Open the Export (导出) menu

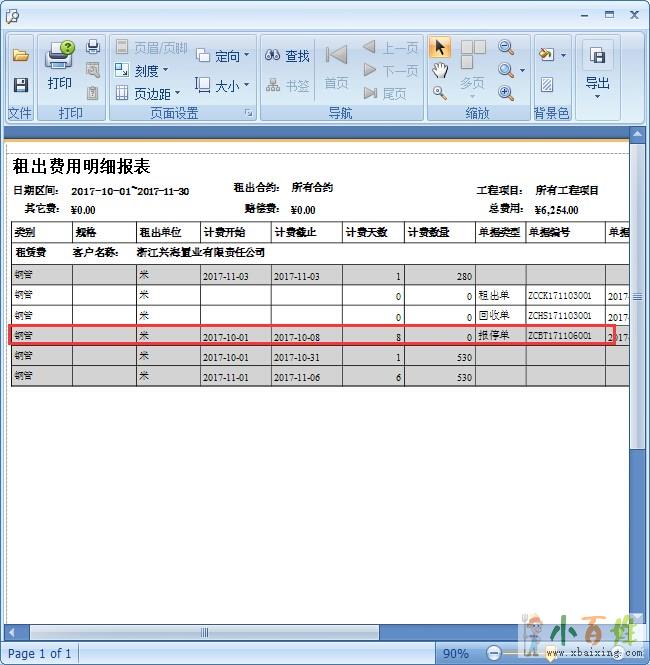tap(597, 70)
